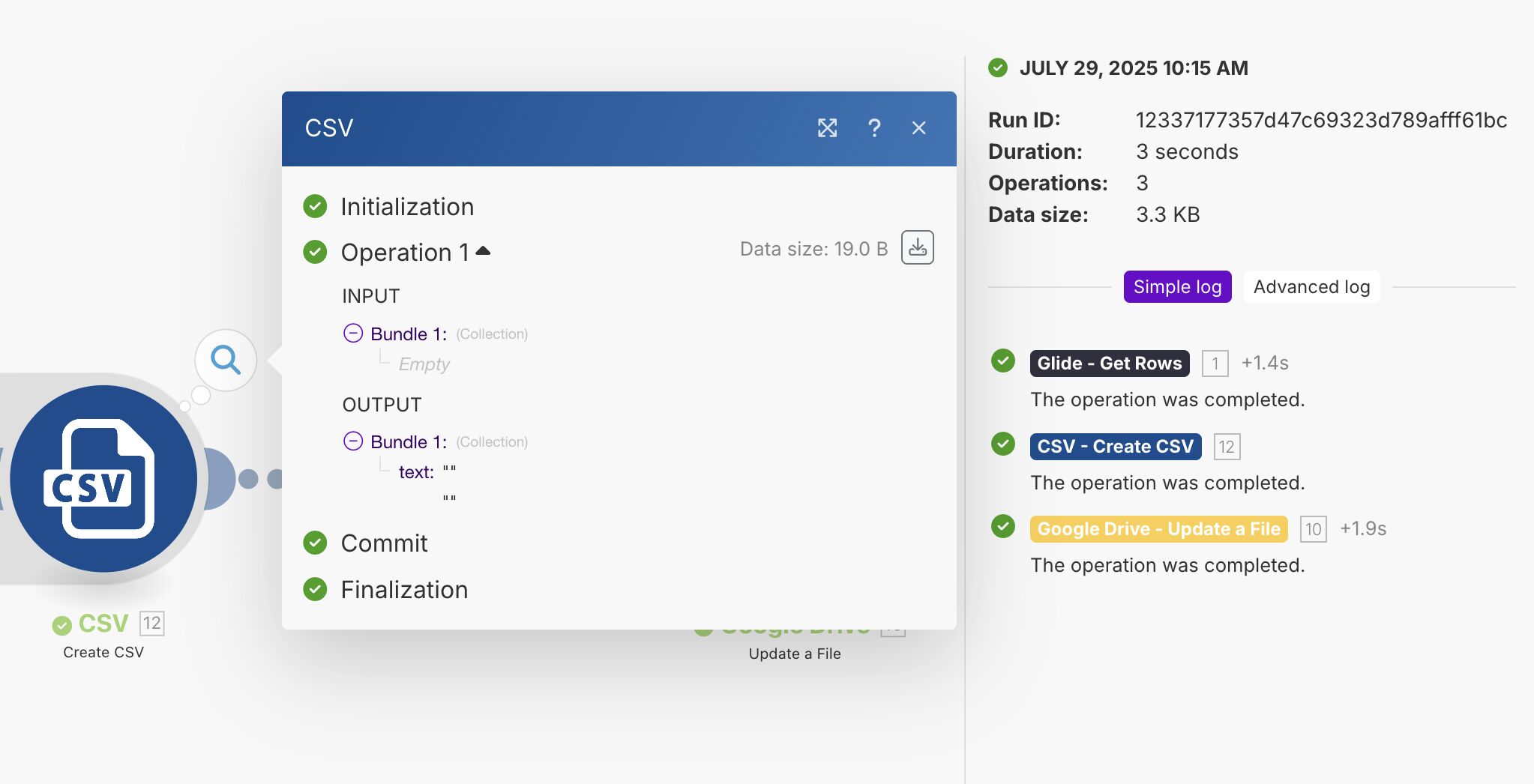
Task: Click the OUTPUT section heading
Action: point(382,405)
